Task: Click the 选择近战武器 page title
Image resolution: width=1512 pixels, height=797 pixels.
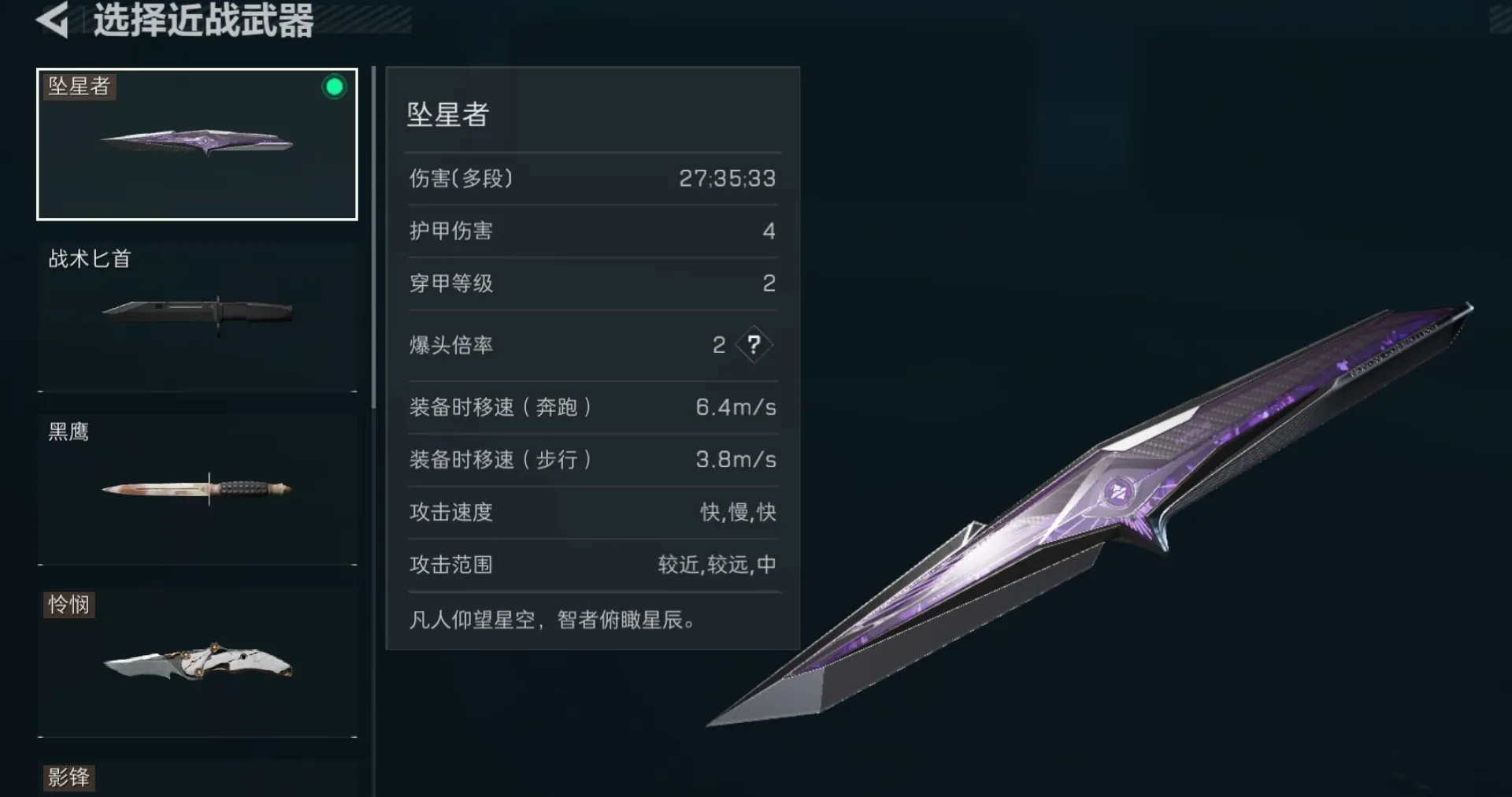Action: (x=203, y=20)
